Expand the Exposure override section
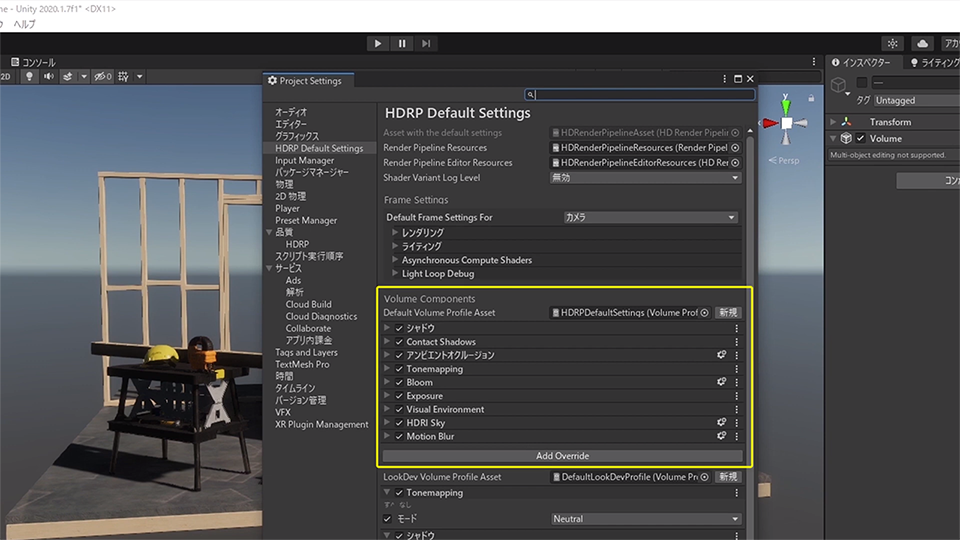Image resolution: width=960 pixels, height=540 pixels. [x=388, y=396]
